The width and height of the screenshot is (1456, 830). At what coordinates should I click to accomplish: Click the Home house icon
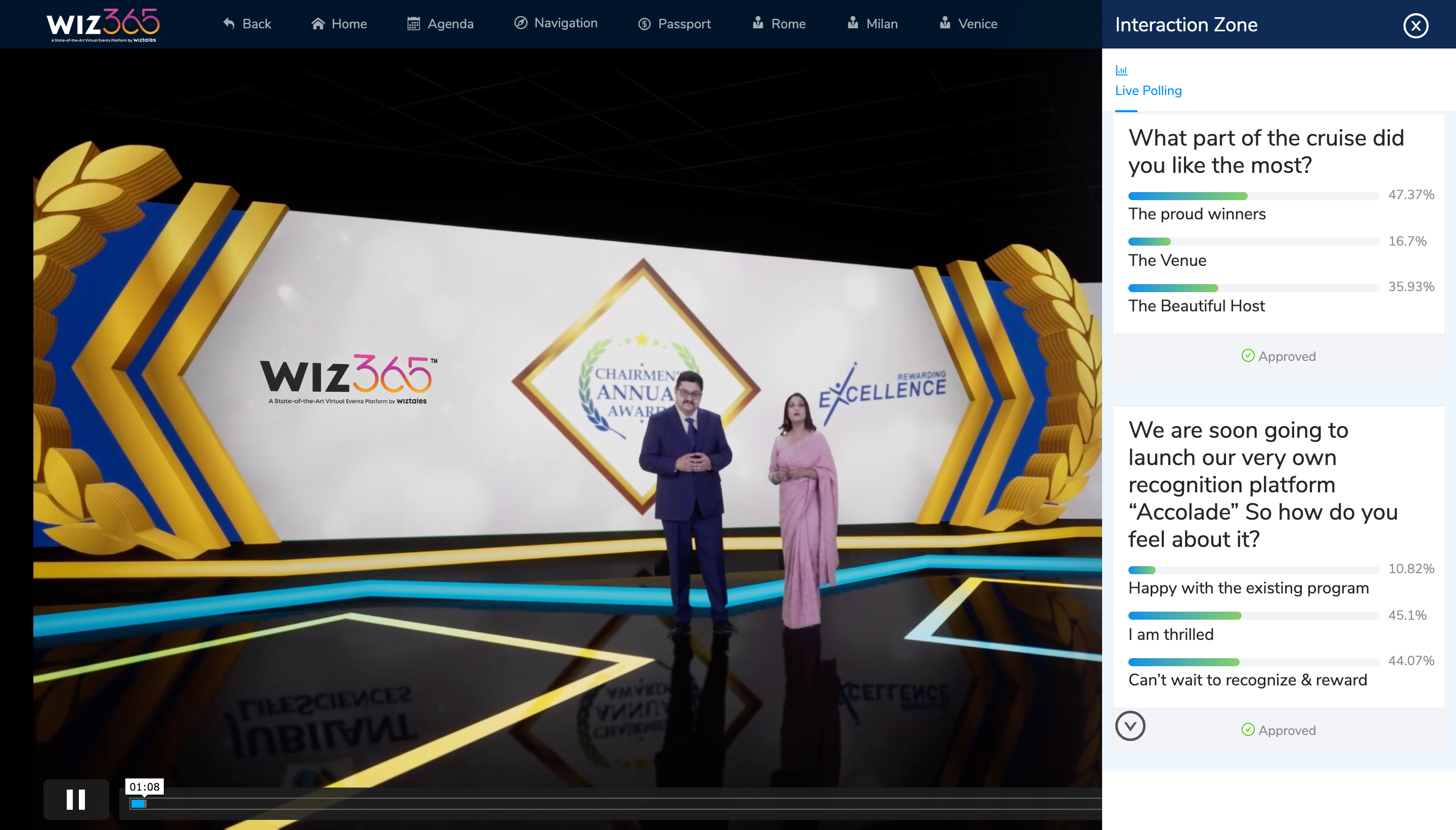[318, 23]
